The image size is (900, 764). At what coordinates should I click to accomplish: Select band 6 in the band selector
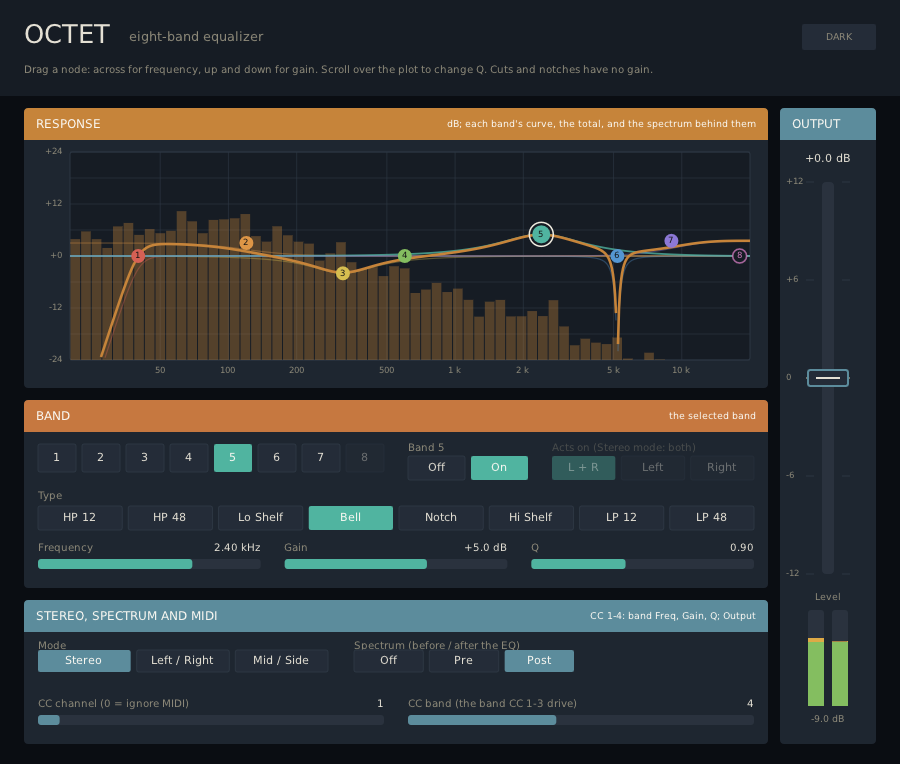tap(277, 457)
